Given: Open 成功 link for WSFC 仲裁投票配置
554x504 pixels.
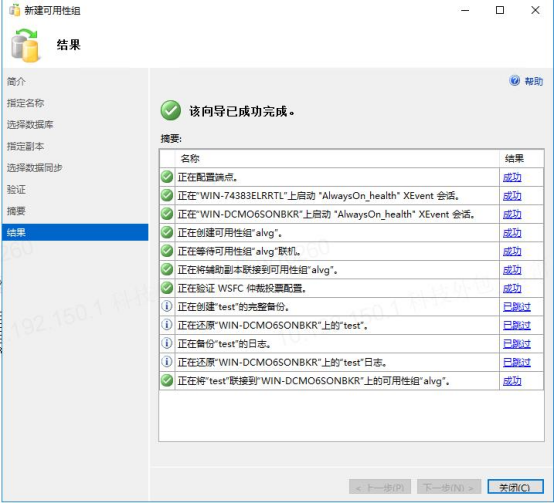Looking at the screenshot, I should click(x=512, y=288).
